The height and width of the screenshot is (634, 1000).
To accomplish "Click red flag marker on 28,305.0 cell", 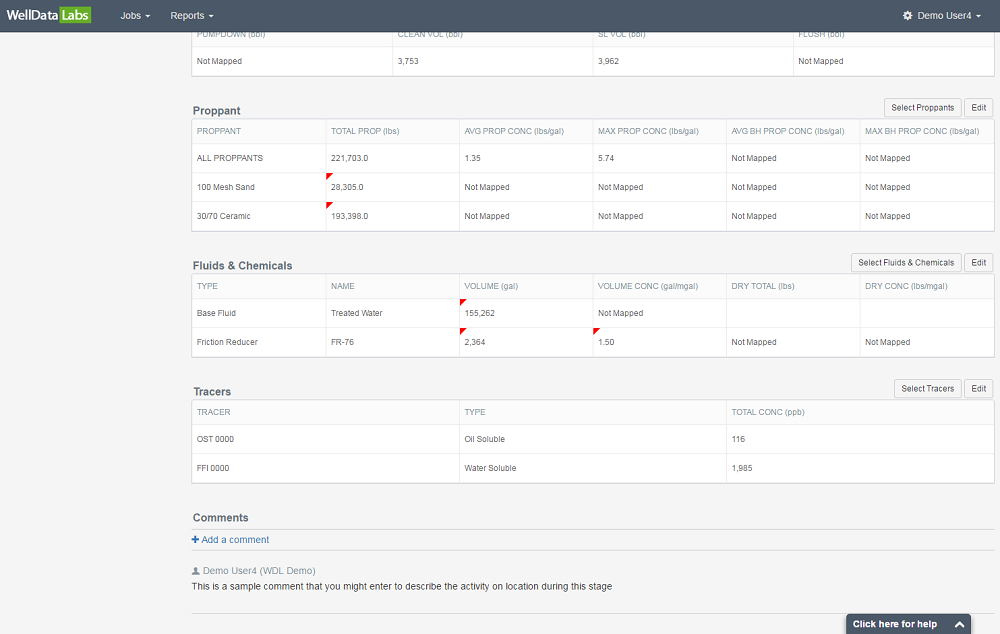I will (x=329, y=176).
